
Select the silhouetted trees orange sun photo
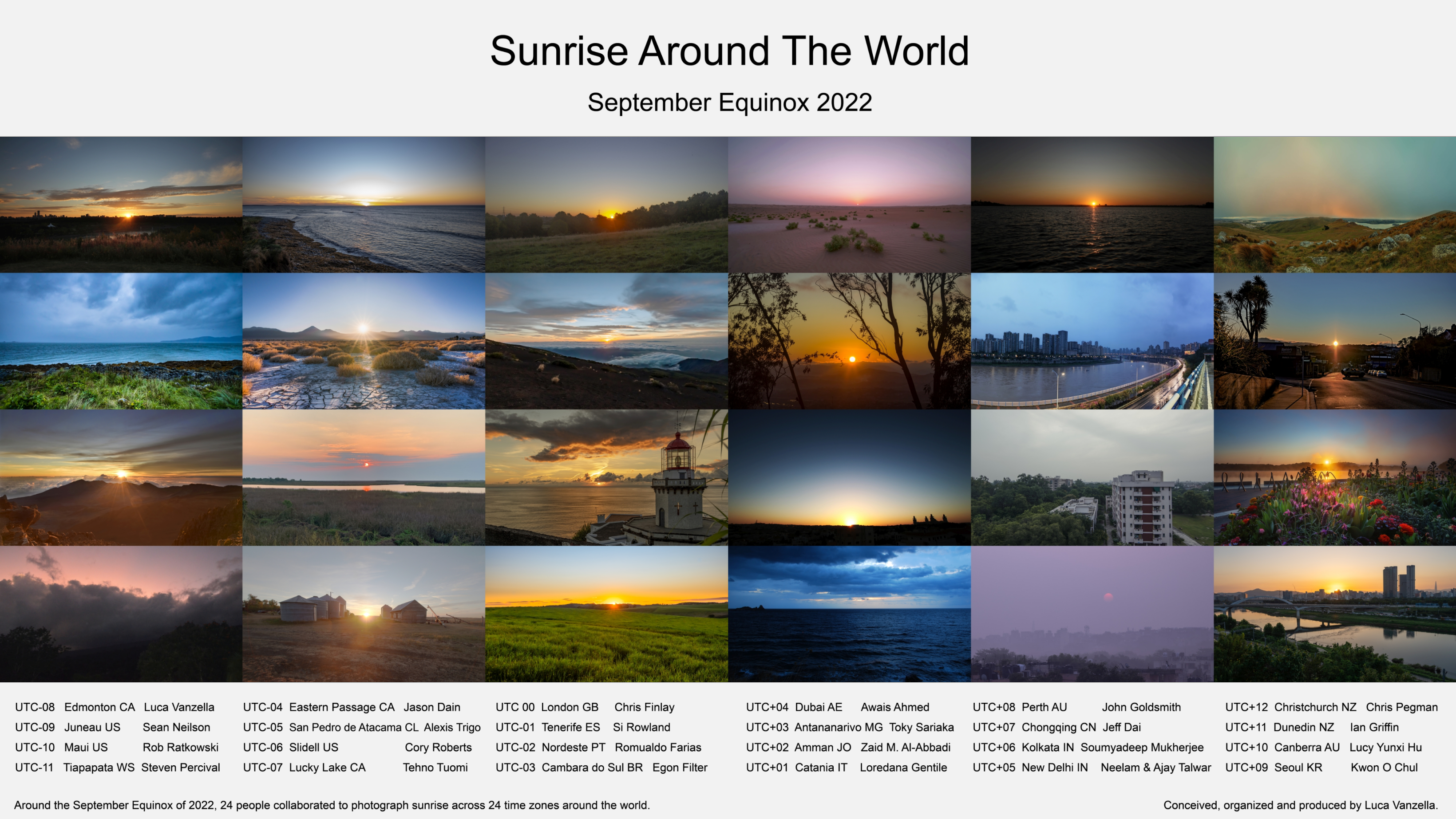[x=849, y=341]
